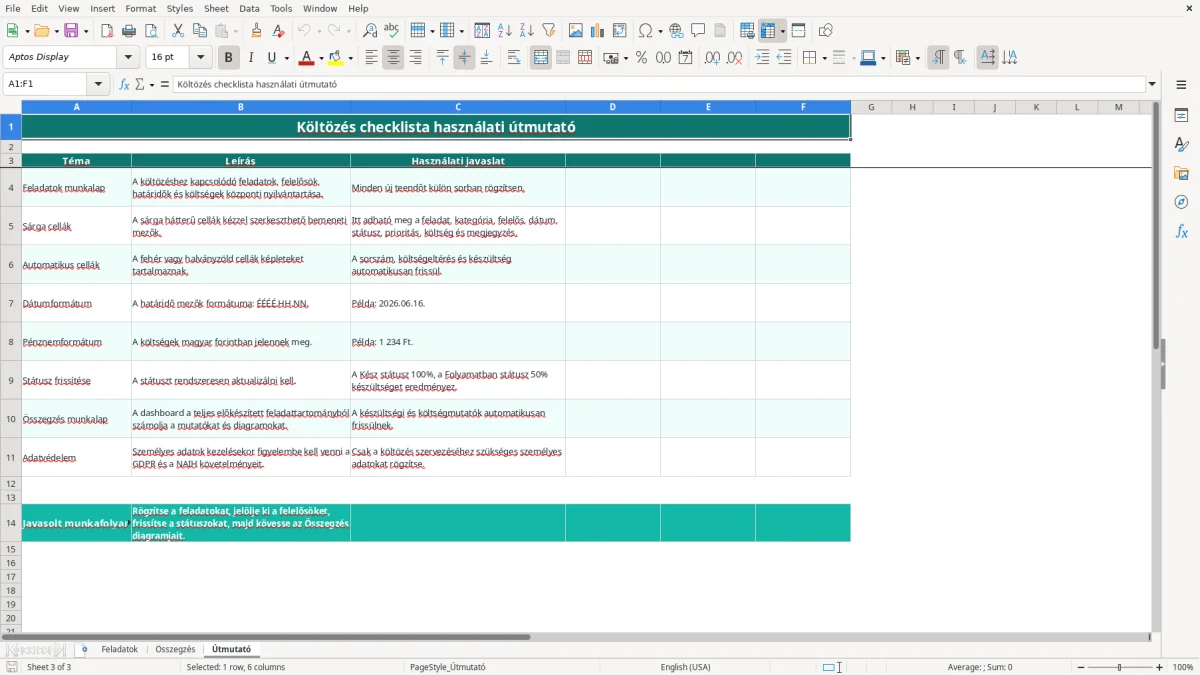Click the zoom slider in status bar
Image resolution: width=1200 pixels, height=675 pixels.
[x=1119, y=667]
